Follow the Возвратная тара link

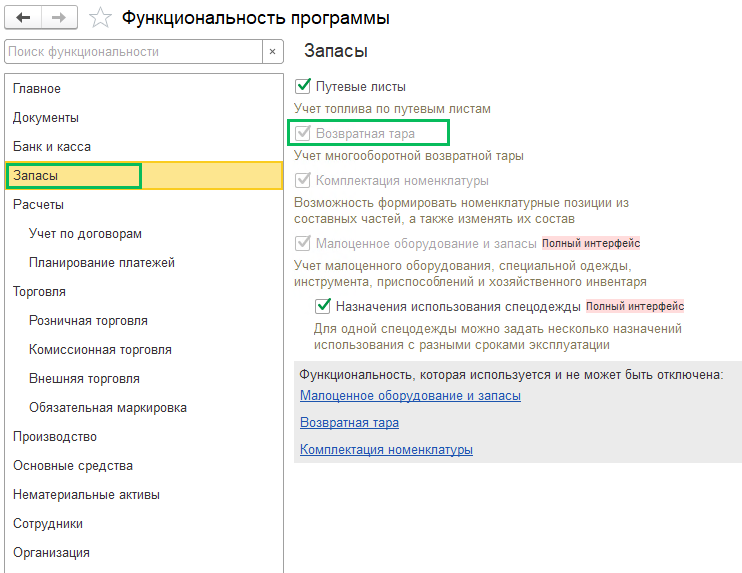(x=349, y=423)
